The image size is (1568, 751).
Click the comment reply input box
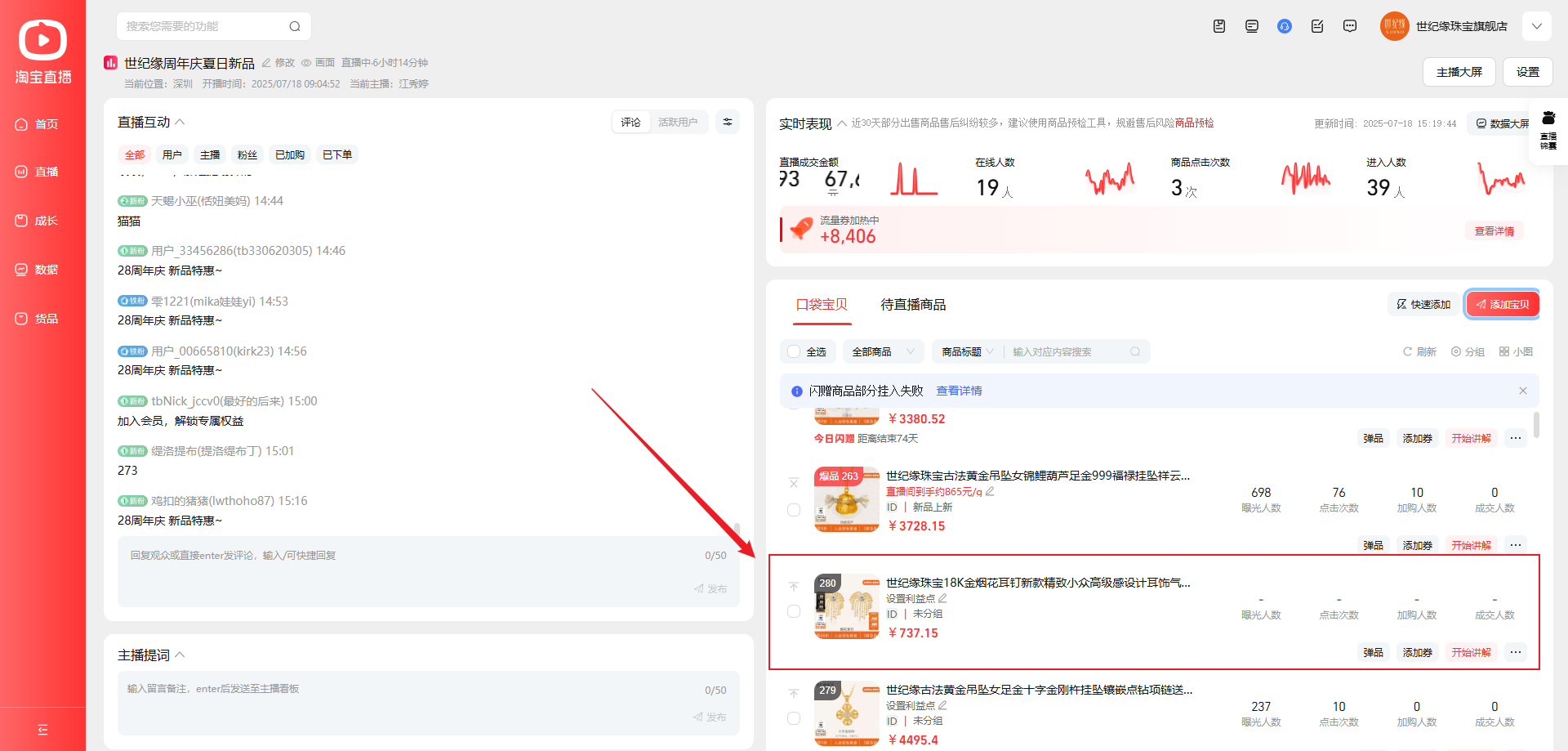pos(408,564)
